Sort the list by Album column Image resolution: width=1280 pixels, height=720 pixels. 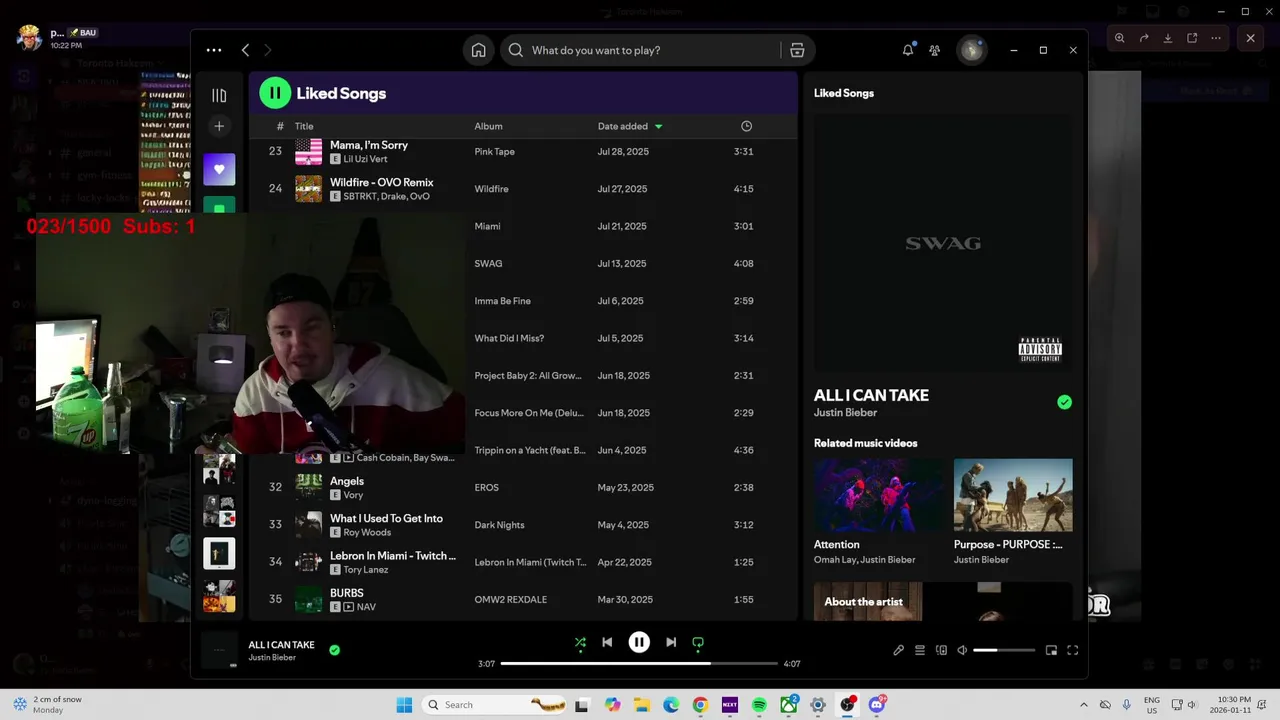tap(488, 126)
